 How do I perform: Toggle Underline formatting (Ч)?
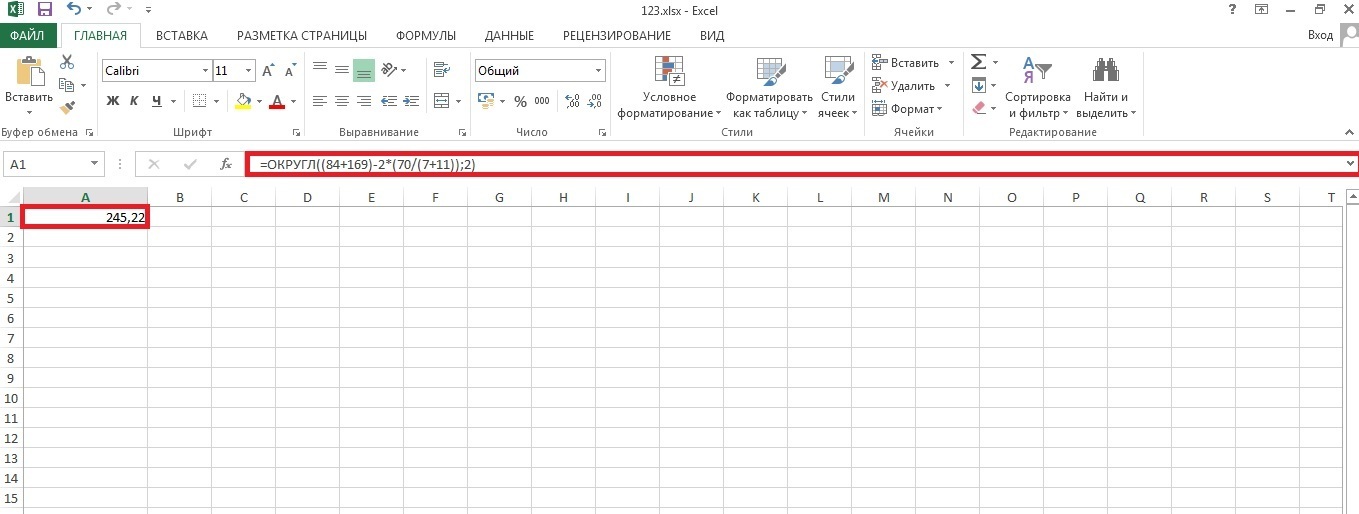pyautogui.click(x=157, y=101)
